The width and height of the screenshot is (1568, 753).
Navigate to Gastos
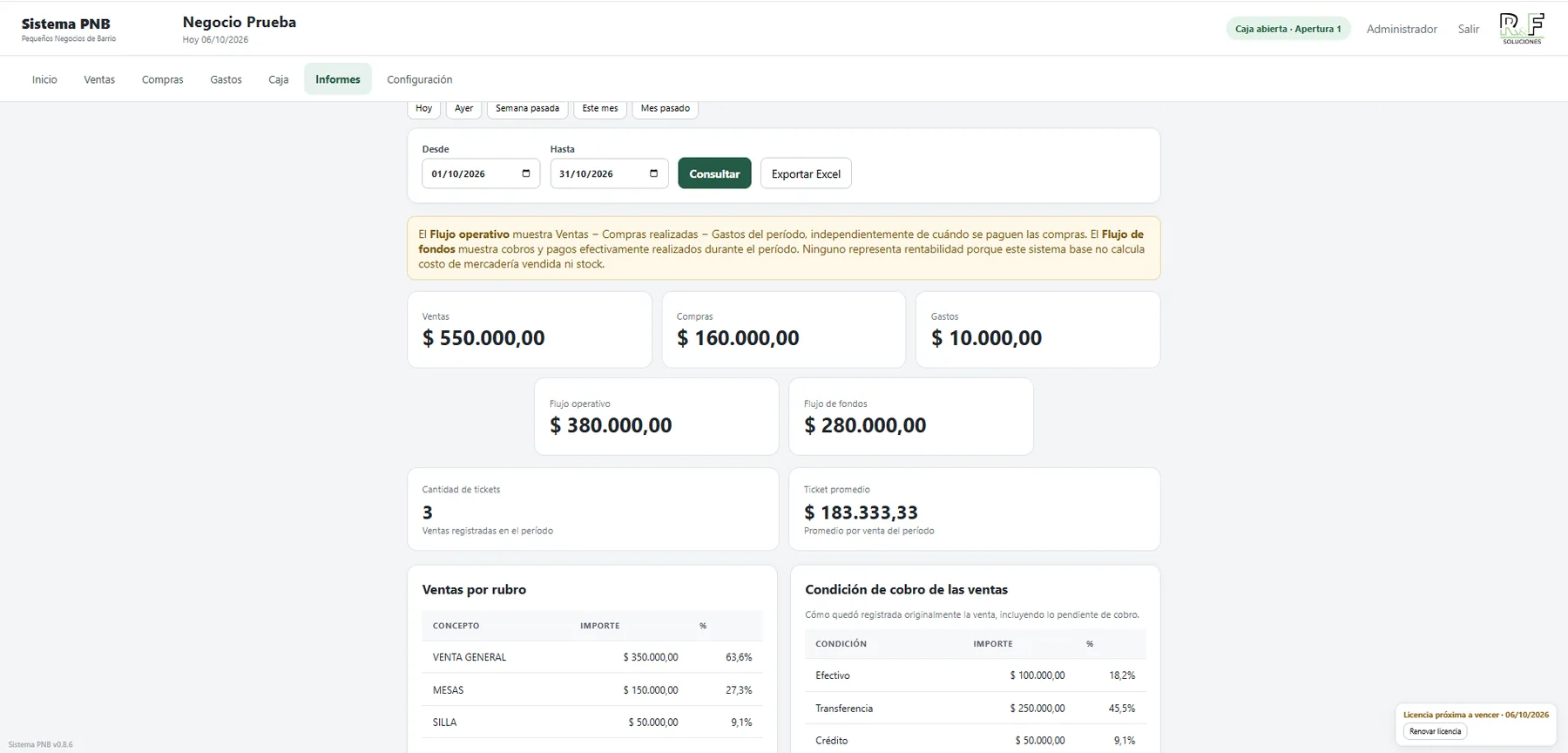coord(226,79)
